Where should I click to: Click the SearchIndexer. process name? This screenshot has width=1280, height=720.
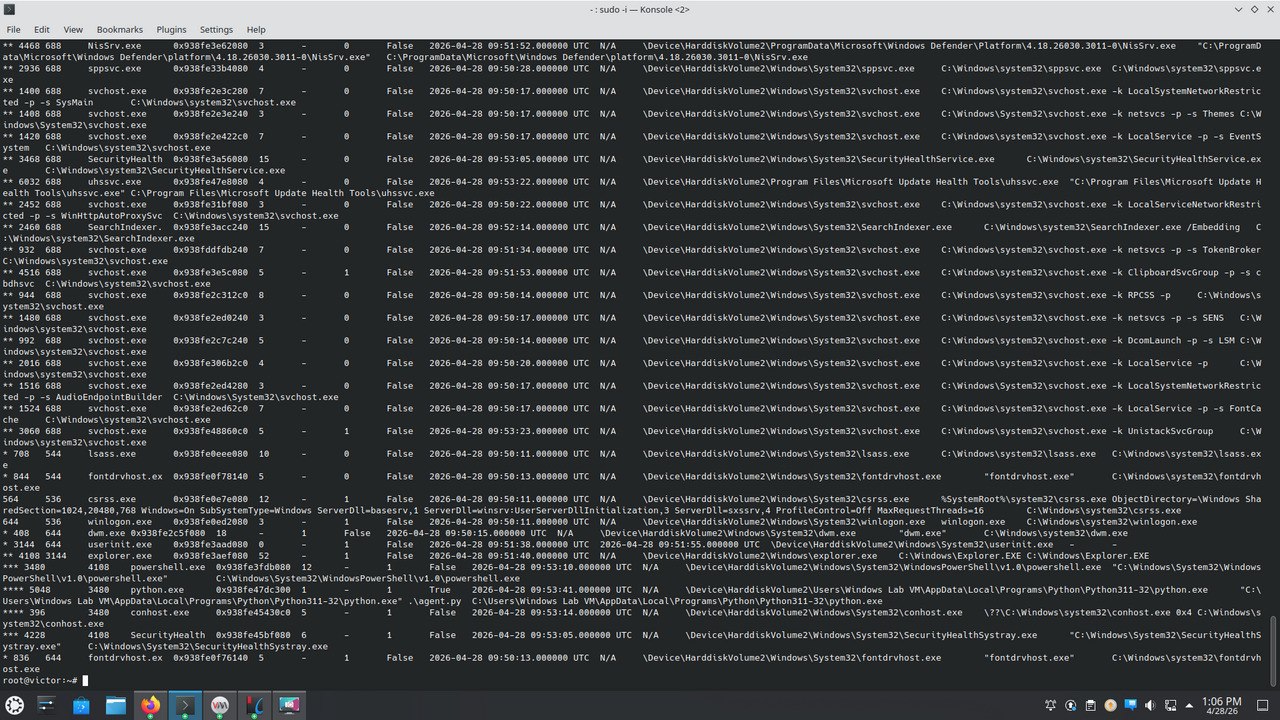click(x=125, y=227)
